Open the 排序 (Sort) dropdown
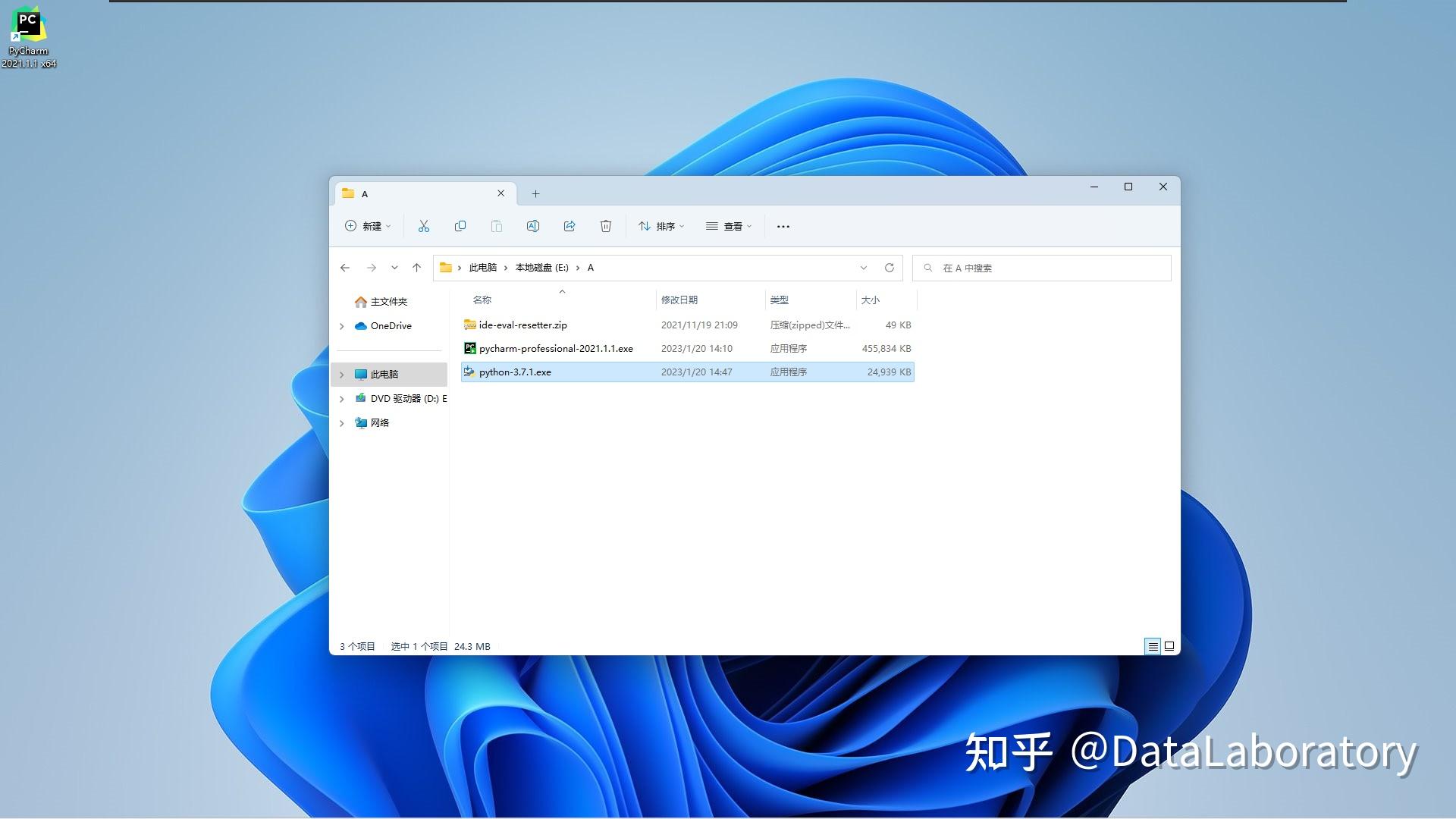Screen dimensions: 1456x819 pos(661,226)
